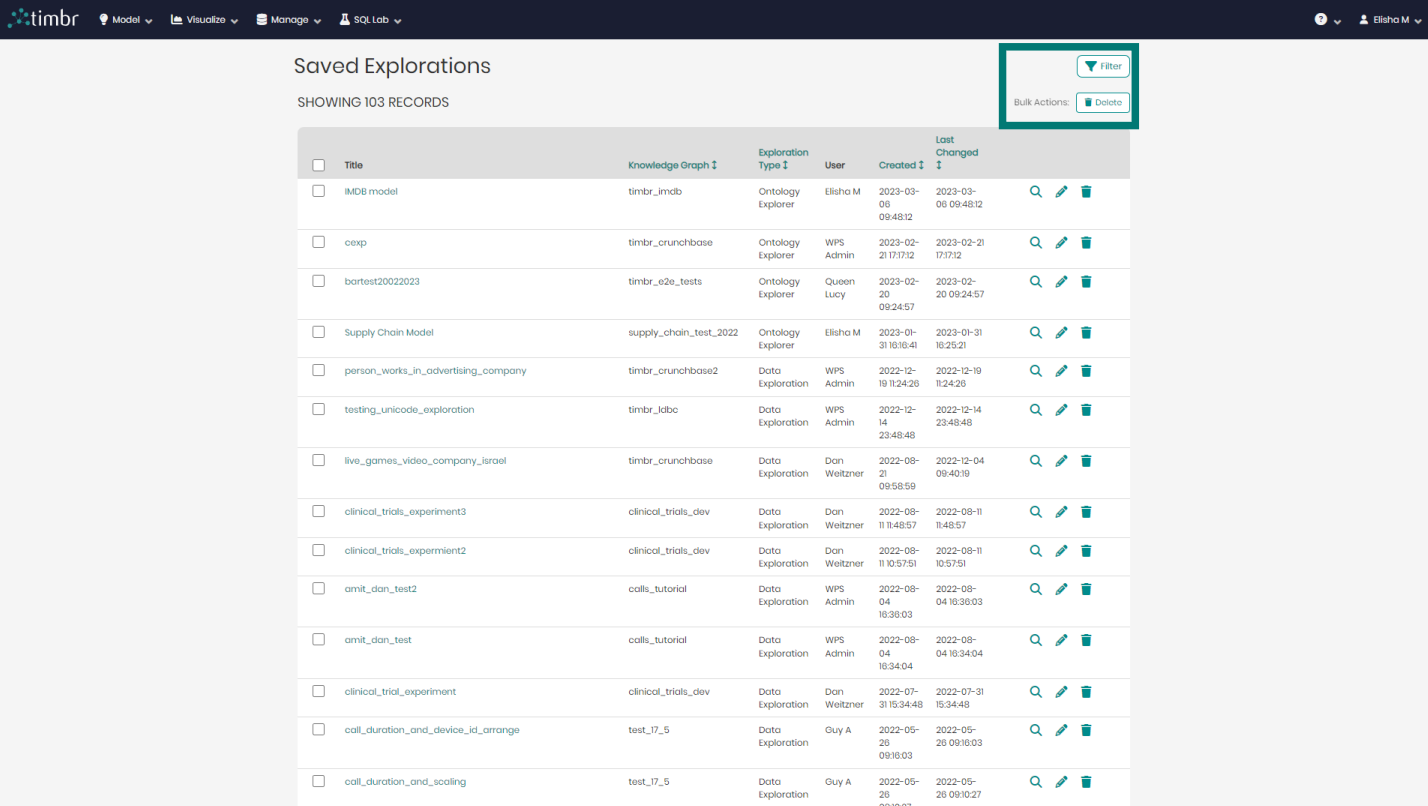View the Supply Chain Model via magnifier icon

click(1036, 332)
